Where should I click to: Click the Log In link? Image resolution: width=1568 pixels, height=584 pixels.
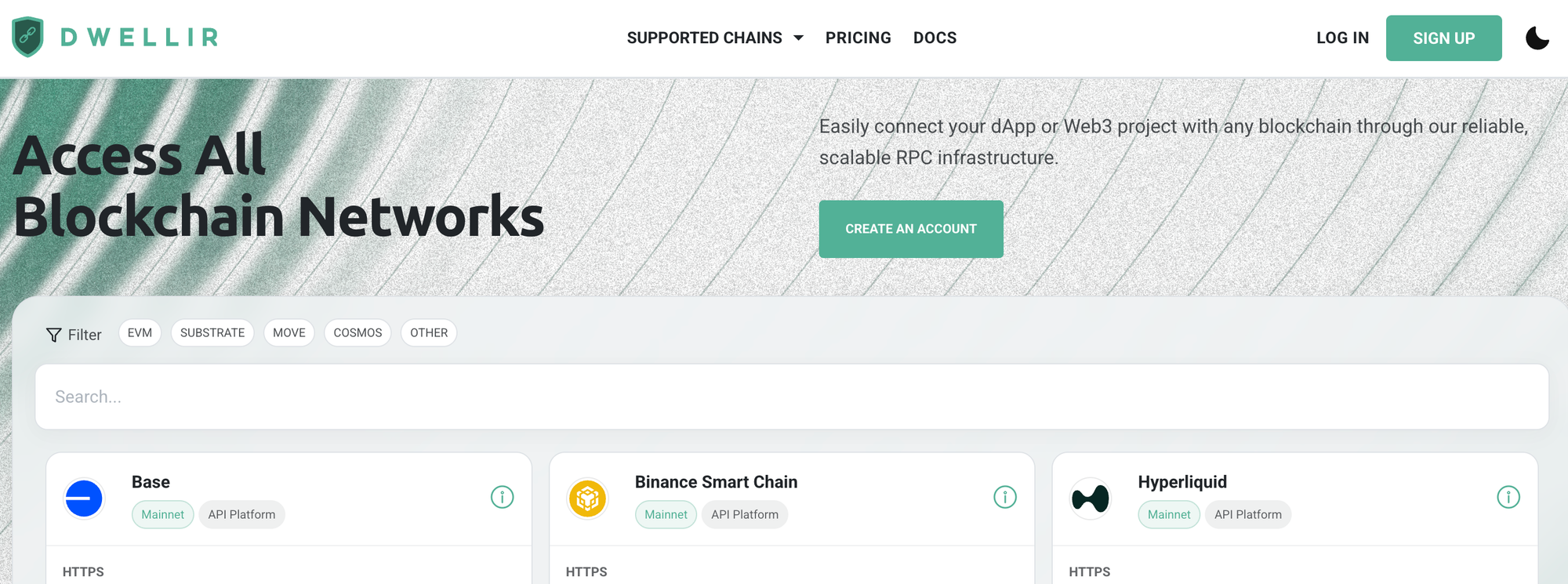pyautogui.click(x=1342, y=38)
